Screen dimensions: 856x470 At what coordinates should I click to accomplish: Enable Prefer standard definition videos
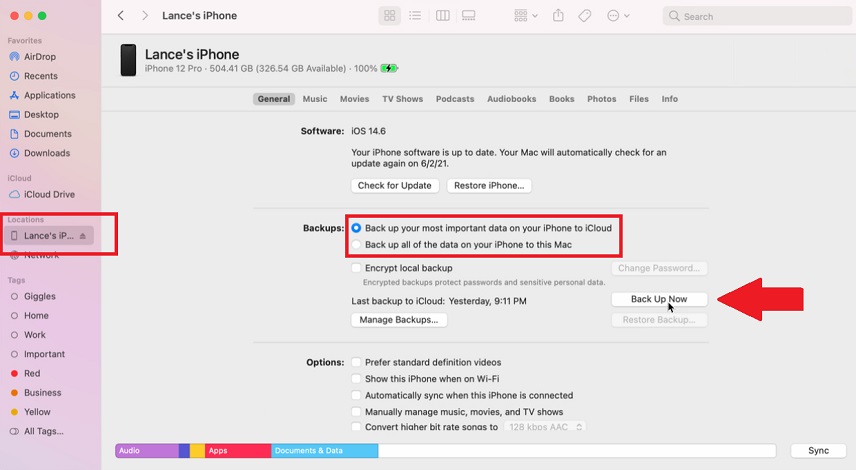[x=356, y=362]
